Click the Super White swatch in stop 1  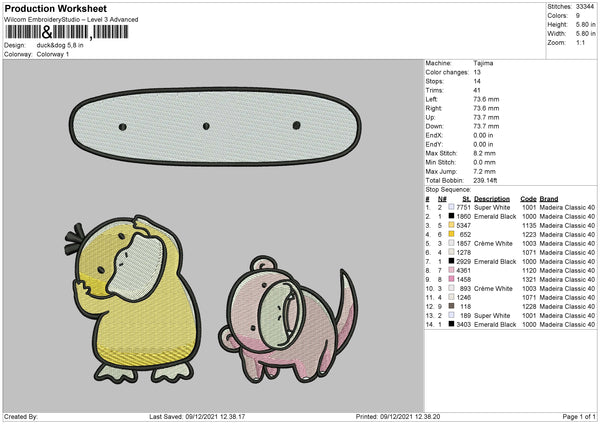(x=452, y=207)
